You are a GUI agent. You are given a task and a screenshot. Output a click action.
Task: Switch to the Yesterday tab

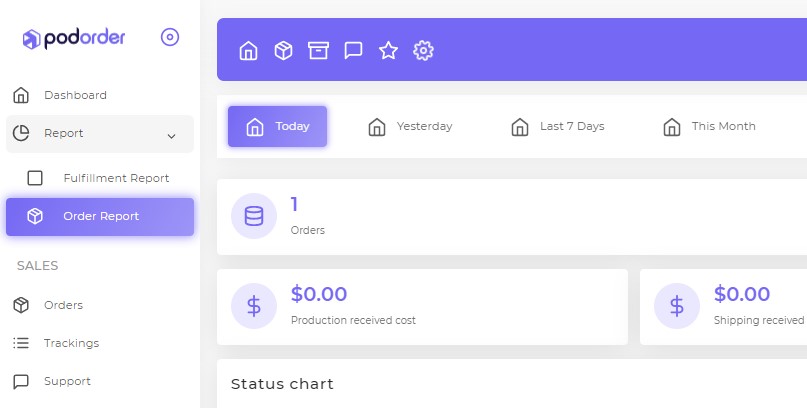[410, 127]
